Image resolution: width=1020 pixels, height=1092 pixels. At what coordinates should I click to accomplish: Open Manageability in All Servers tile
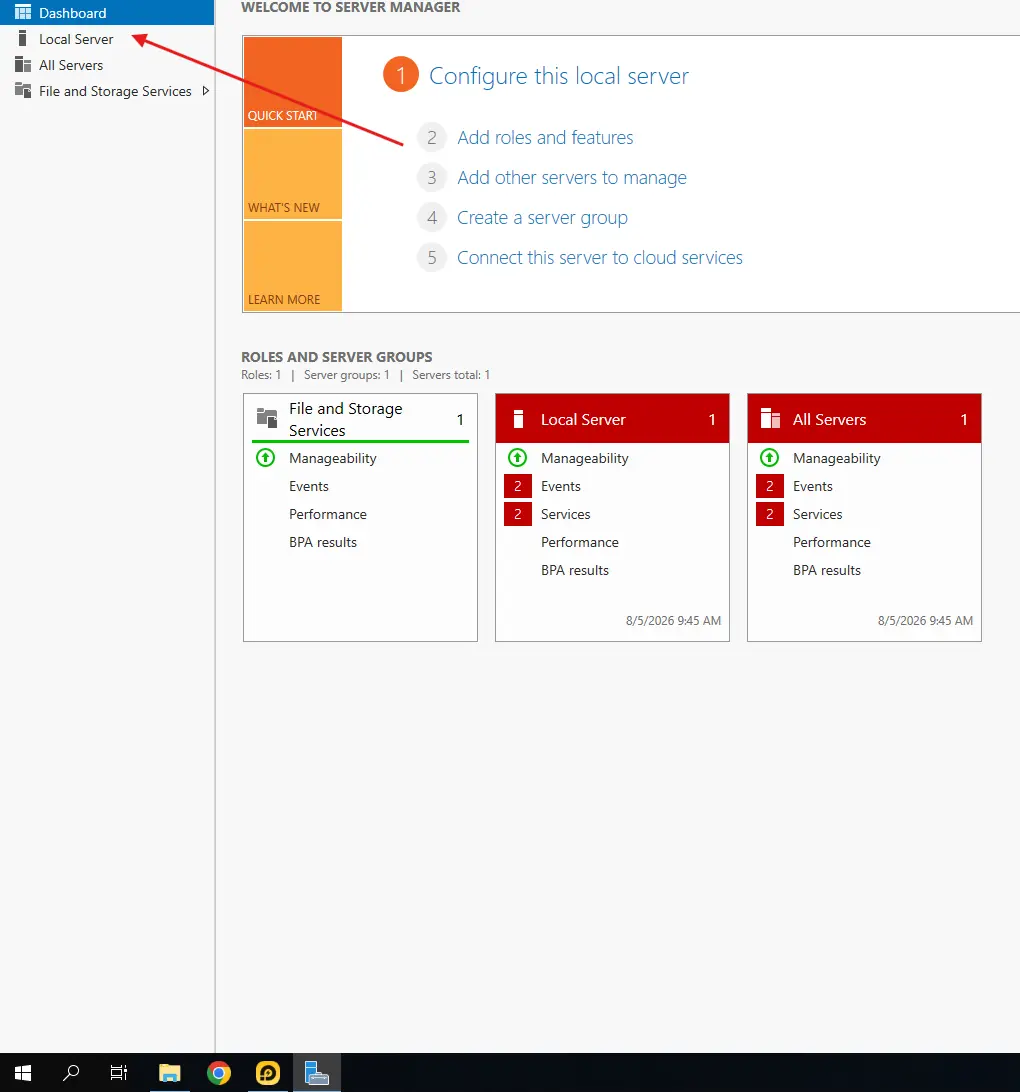837,458
